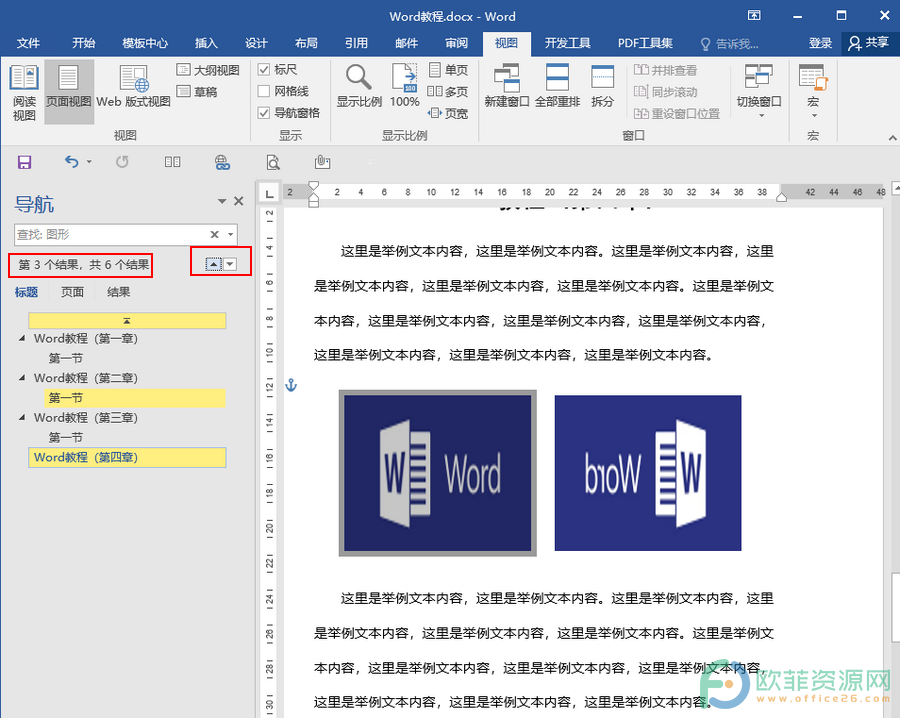900x718 pixels.
Task: Open Outline view
Action: pyautogui.click(x=208, y=70)
